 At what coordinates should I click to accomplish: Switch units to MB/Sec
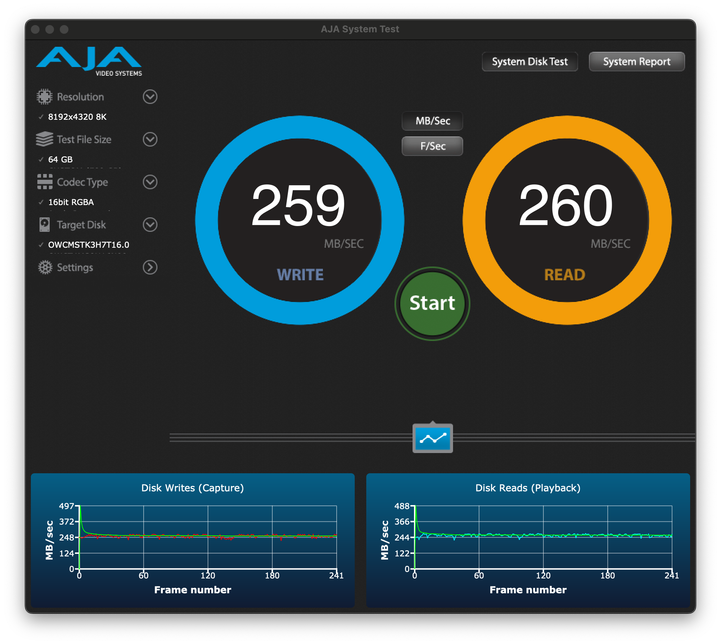[x=432, y=121]
